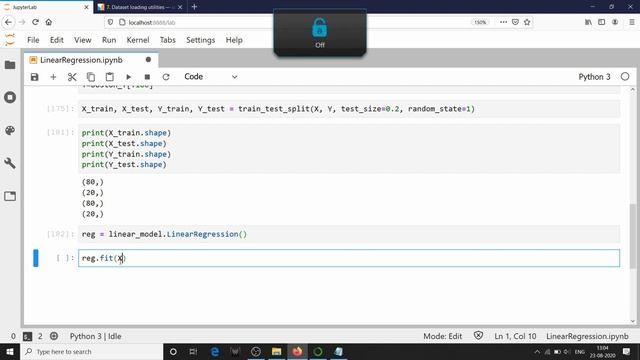The width and height of the screenshot is (640, 360).
Task: Click the kernel status circle indicator
Action: pos(625,77)
